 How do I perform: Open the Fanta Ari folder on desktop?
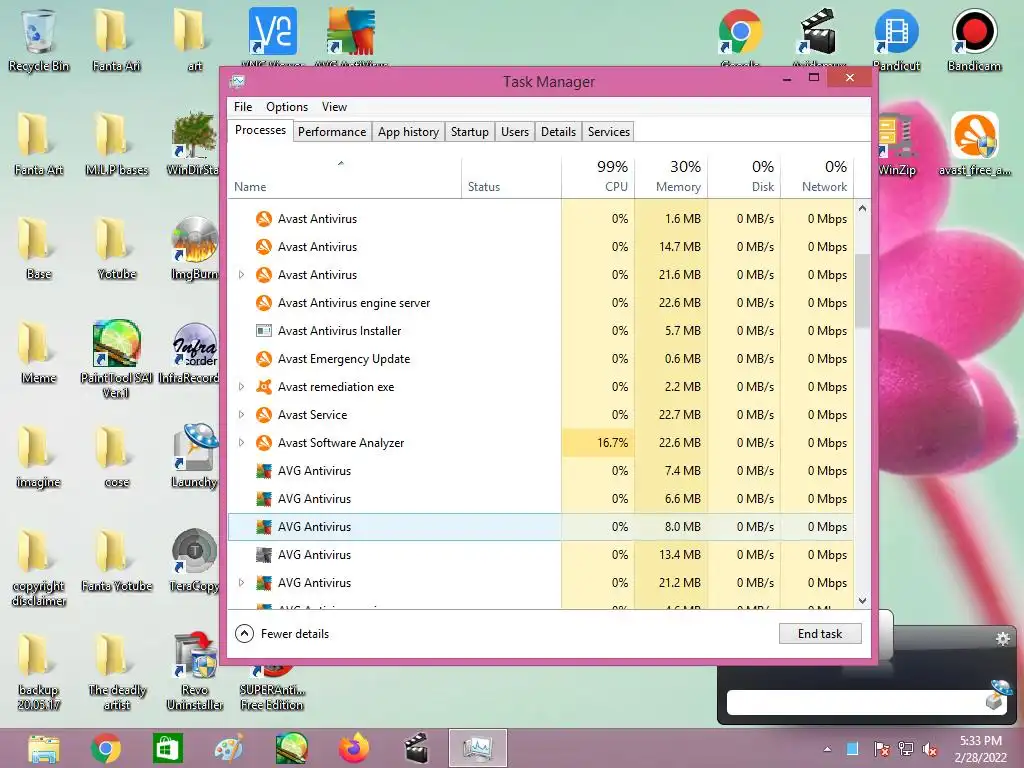[x=116, y=39]
